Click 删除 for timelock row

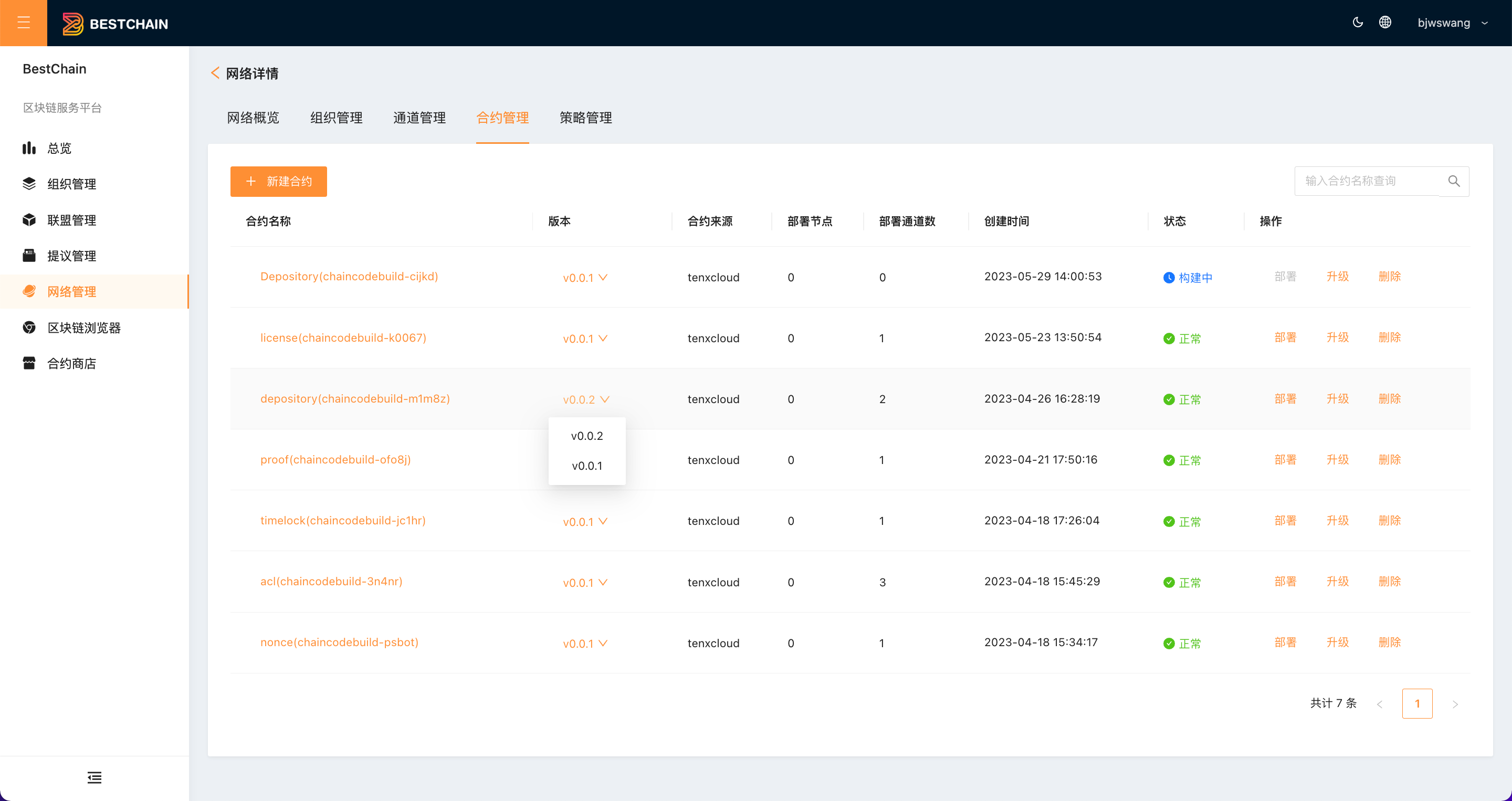tap(1389, 521)
